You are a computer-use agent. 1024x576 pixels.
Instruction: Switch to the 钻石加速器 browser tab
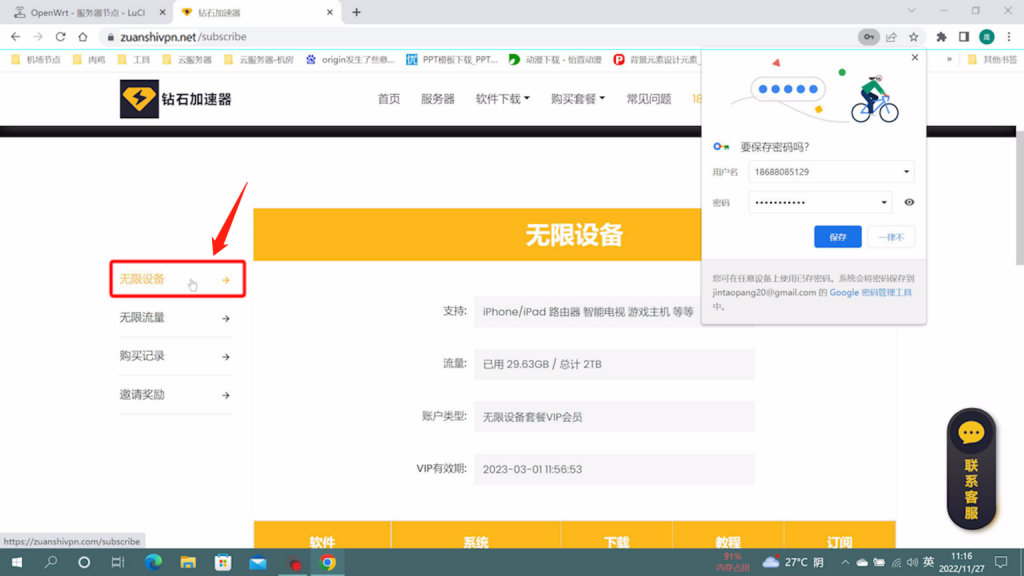coord(255,12)
